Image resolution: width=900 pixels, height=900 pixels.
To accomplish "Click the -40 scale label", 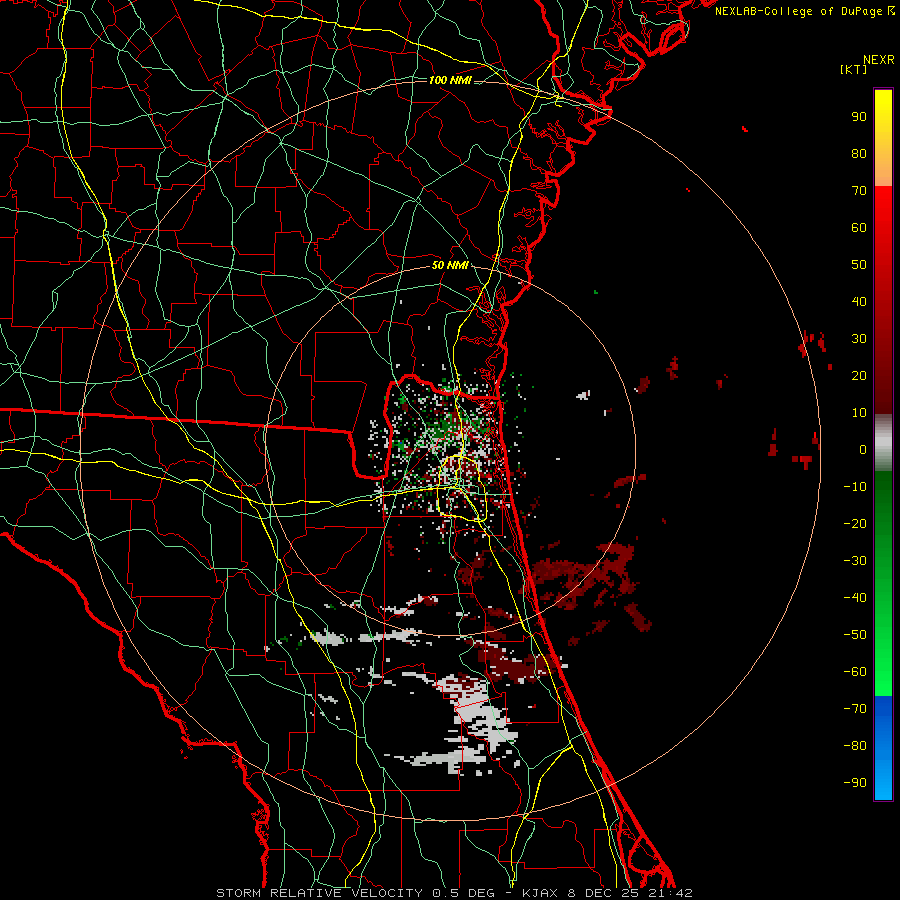I will point(855,598).
